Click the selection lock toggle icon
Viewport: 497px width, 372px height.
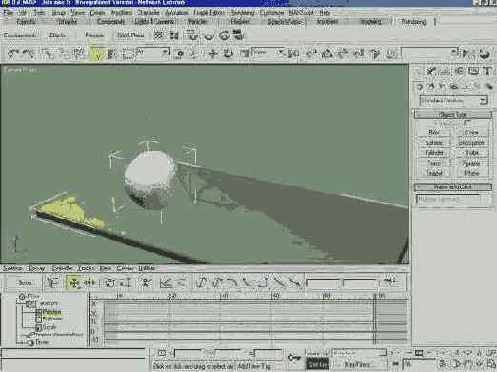[x=162, y=353]
